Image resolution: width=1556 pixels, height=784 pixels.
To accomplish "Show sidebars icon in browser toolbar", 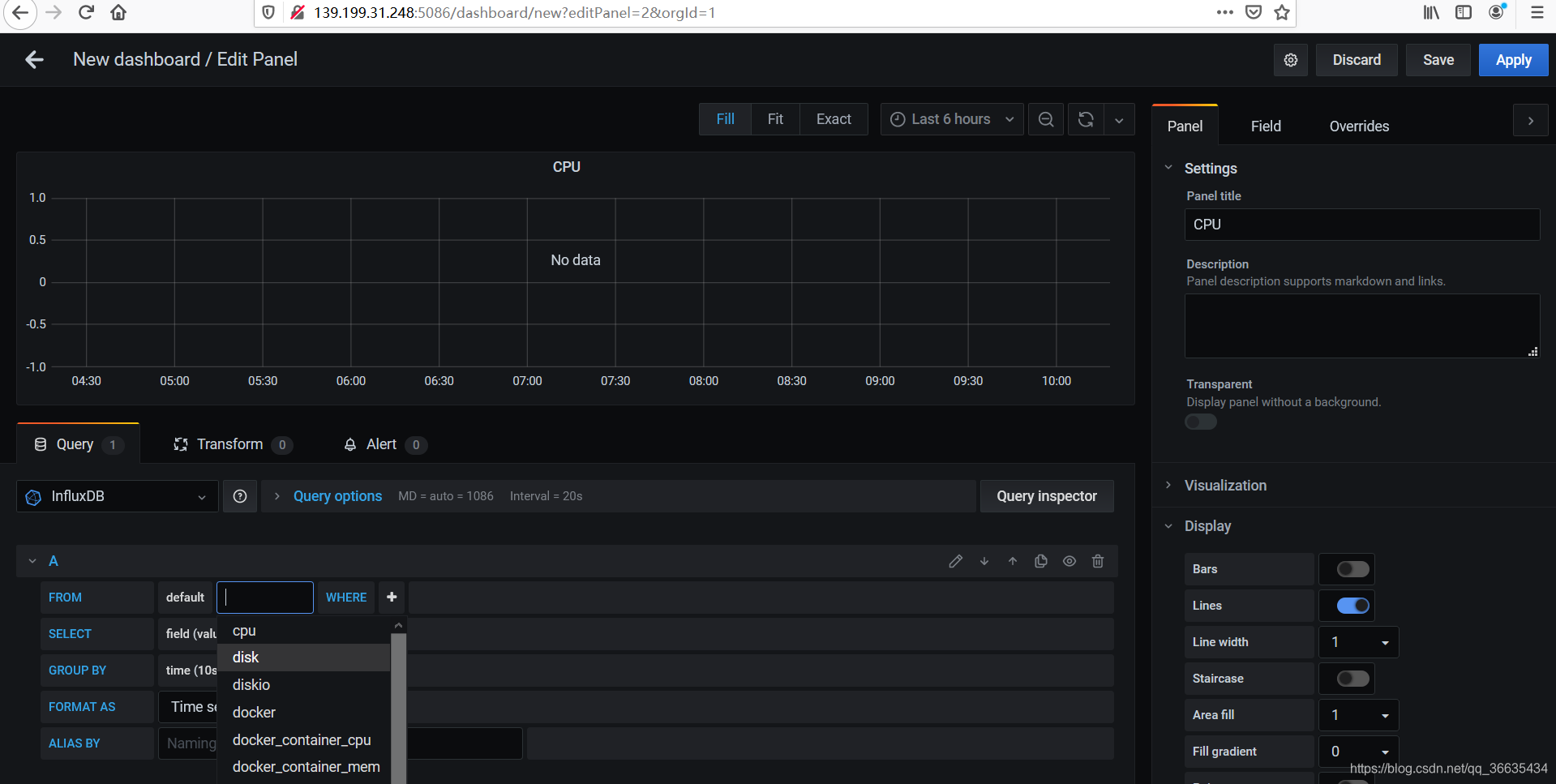I will click(x=1464, y=13).
